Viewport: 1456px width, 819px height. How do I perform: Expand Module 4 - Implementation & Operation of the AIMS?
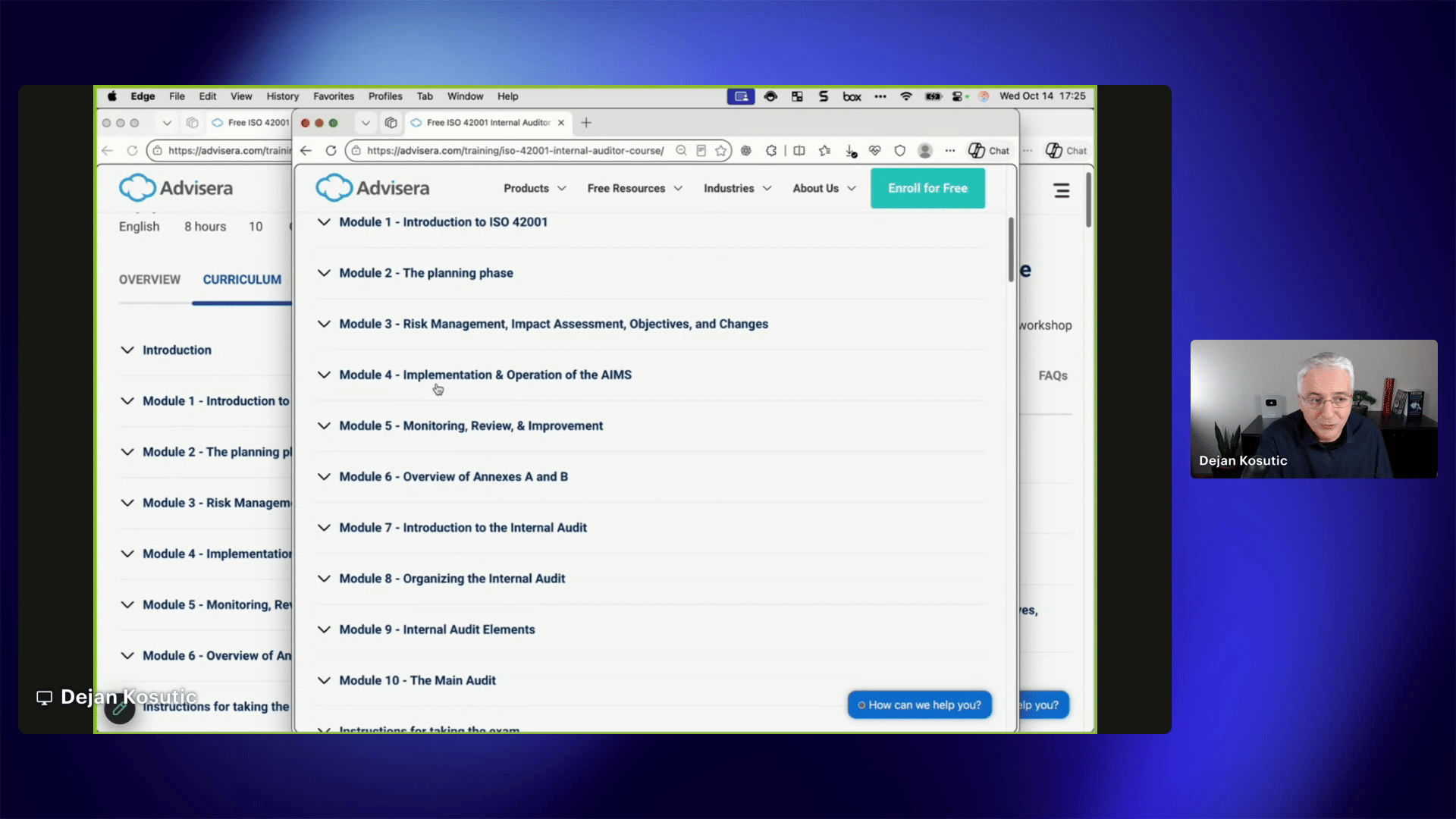tap(651, 375)
